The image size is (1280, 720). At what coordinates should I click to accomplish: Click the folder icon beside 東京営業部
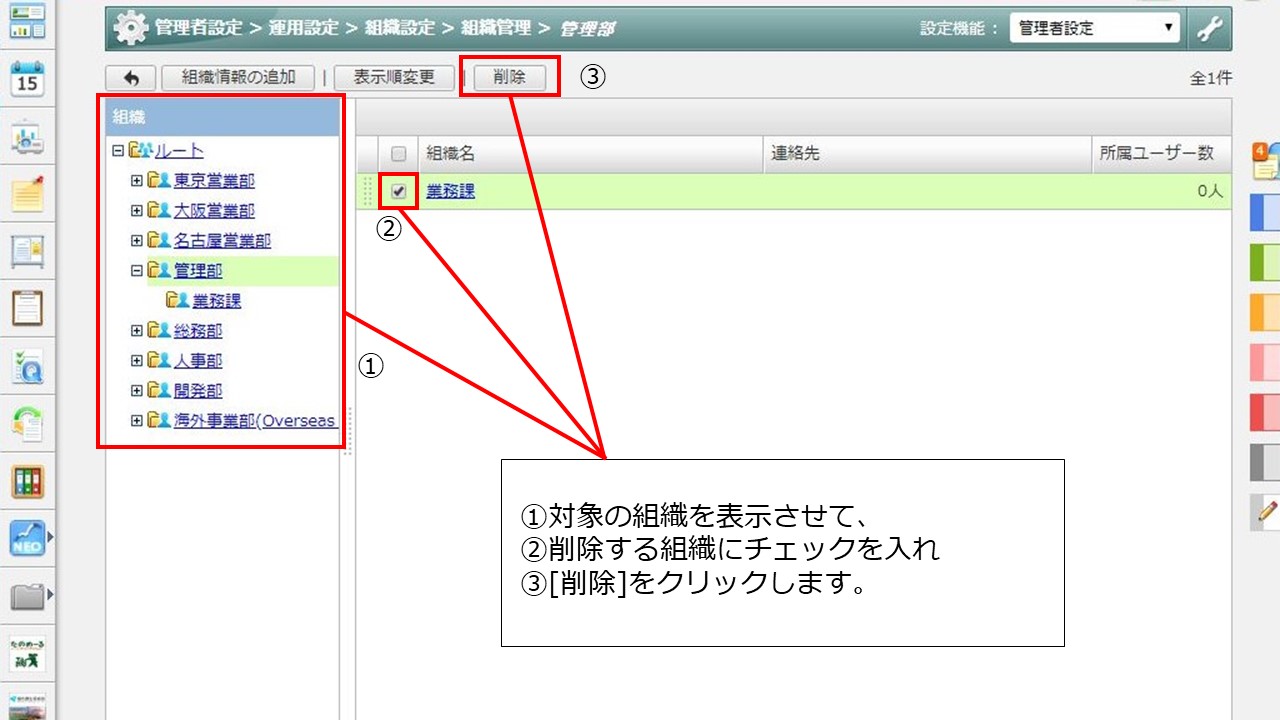pos(159,181)
